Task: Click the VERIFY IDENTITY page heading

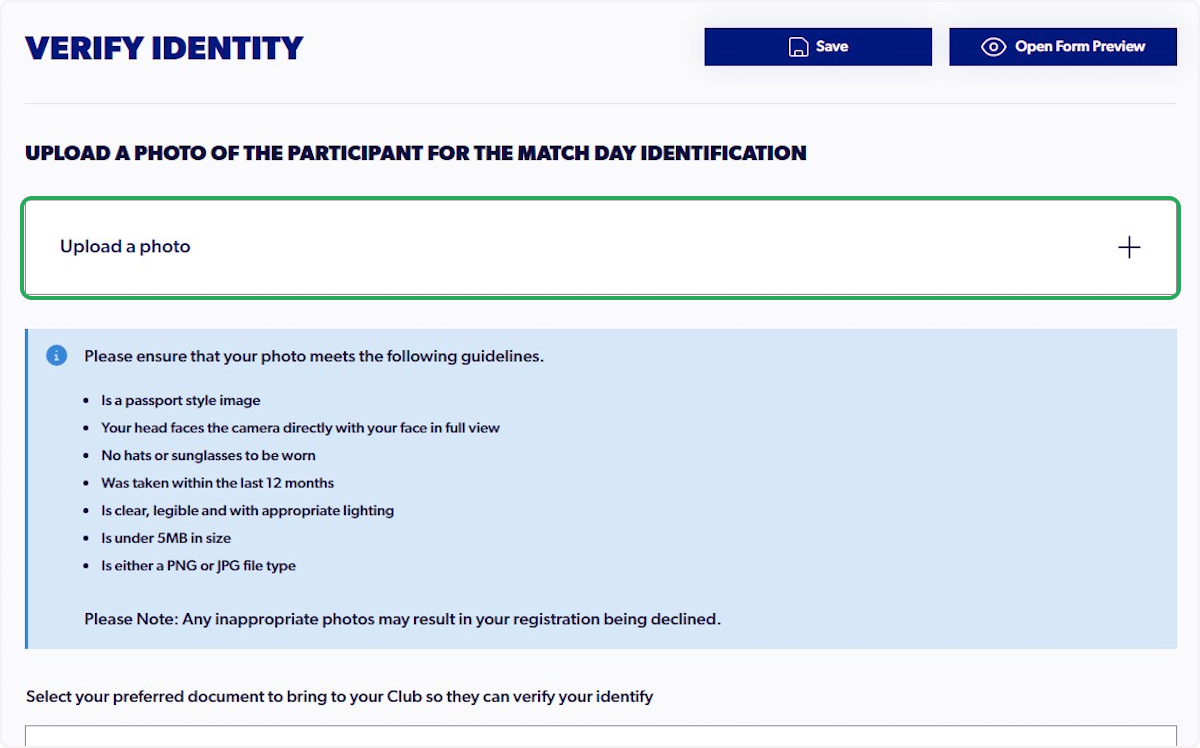Action: click(162, 47)
